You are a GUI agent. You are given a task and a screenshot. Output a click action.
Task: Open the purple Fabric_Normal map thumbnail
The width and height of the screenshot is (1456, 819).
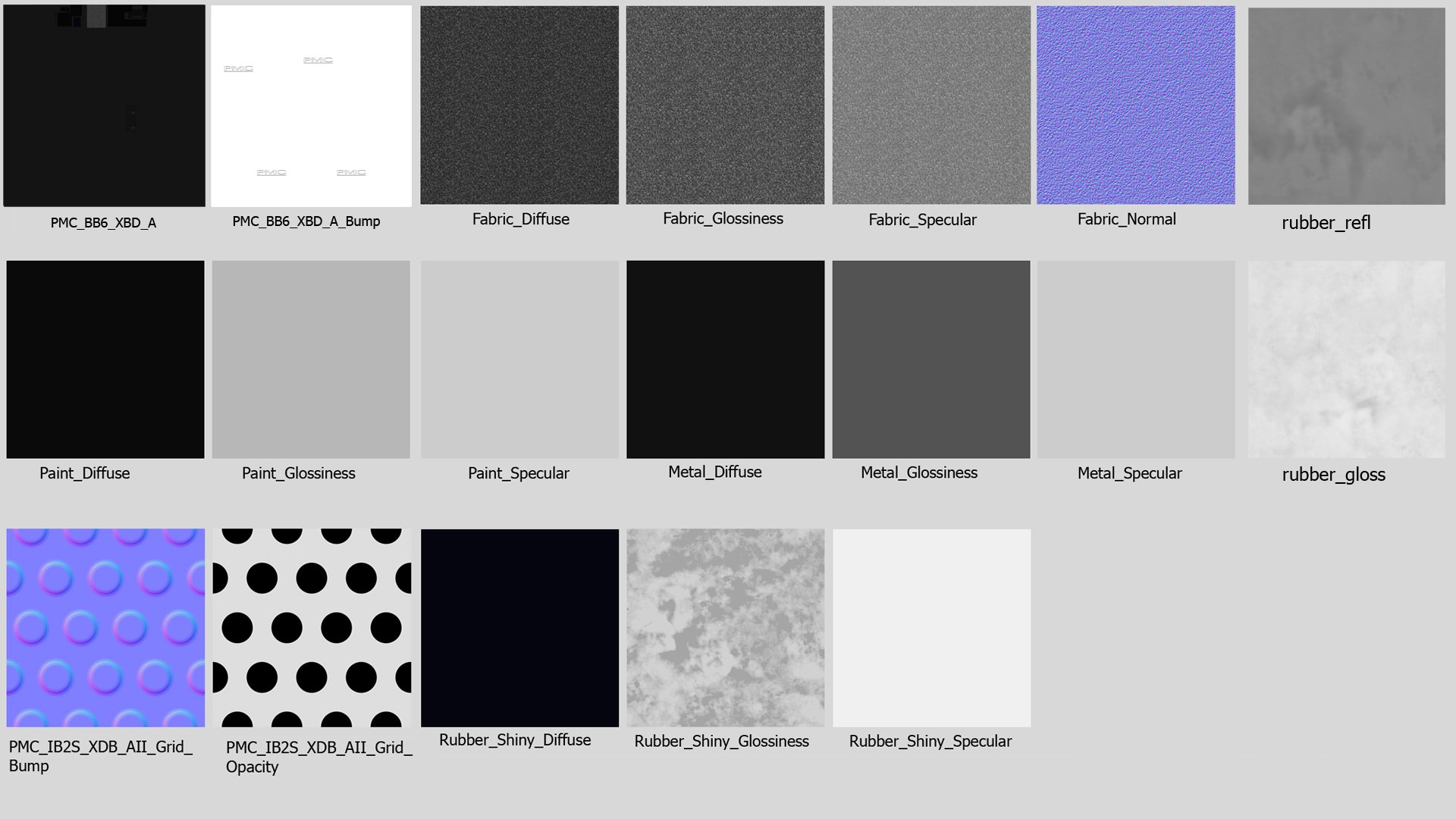coord(1135,105)
